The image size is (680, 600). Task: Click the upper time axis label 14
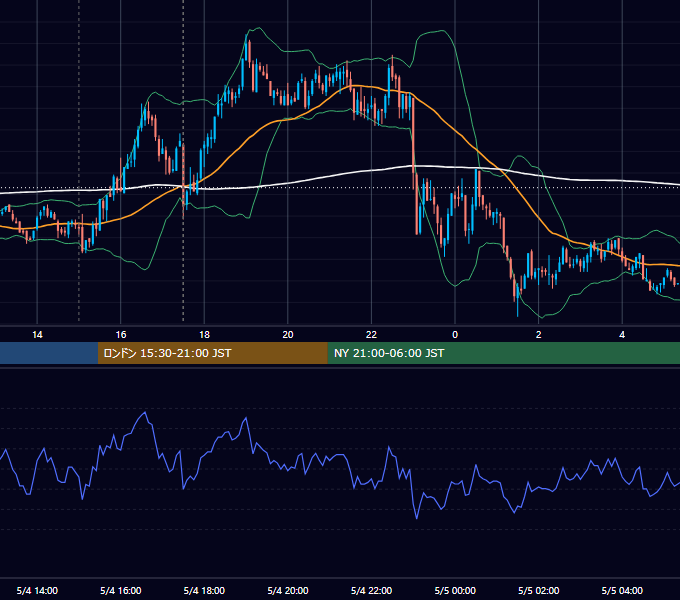37,335
